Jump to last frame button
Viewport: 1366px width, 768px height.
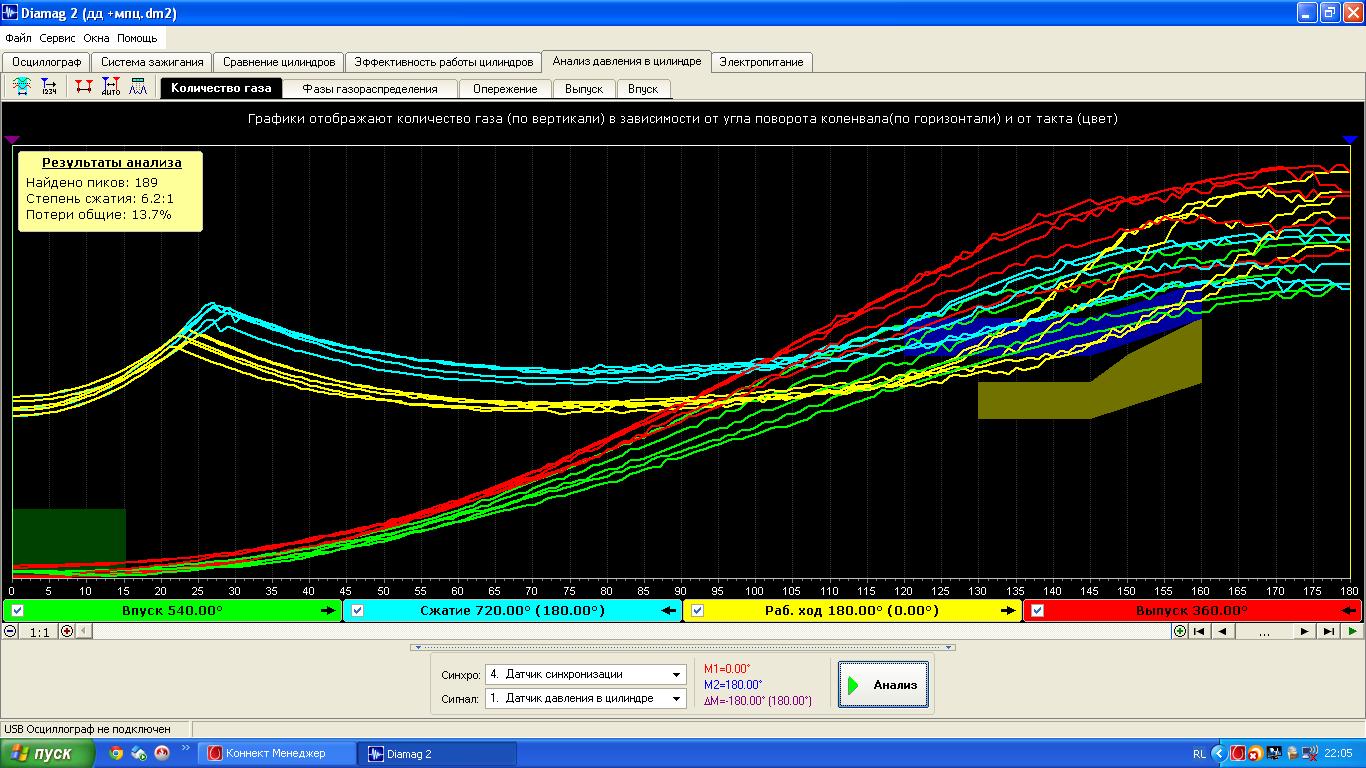click(x=1329, y=631)
